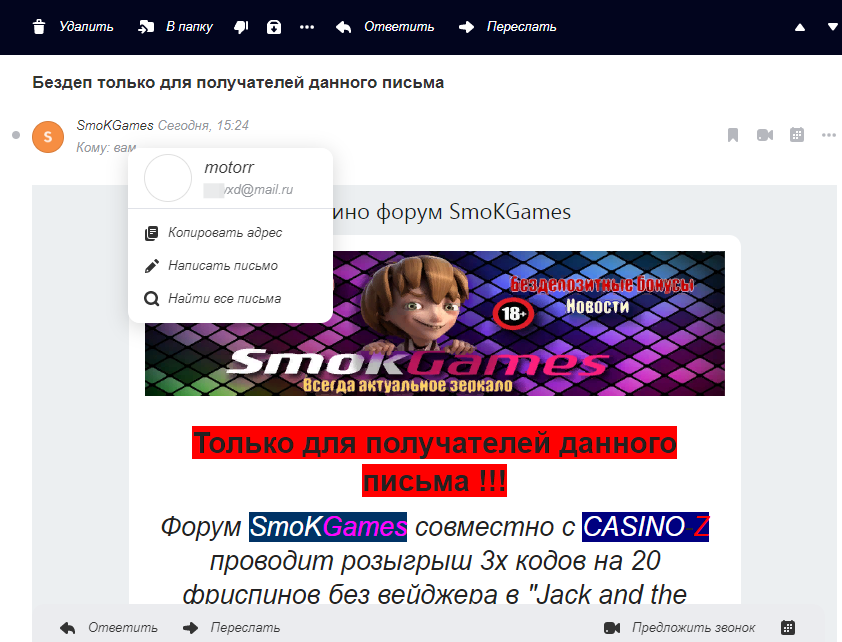
Task: Click the orange S sender avatar
Action: 48,137
